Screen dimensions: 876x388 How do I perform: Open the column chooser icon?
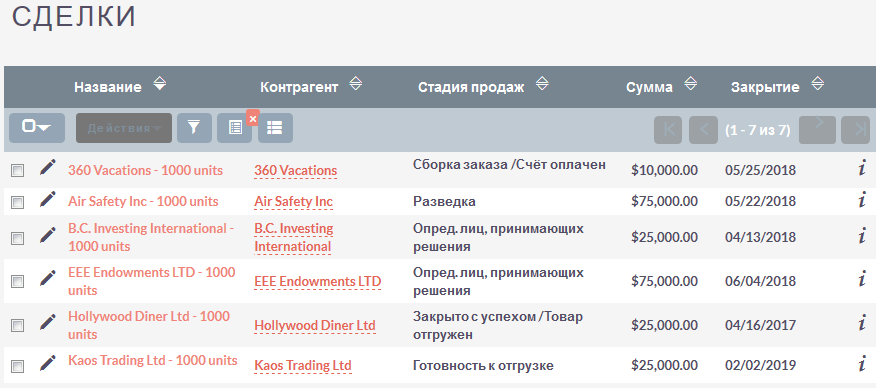pyautogui.click(x=235, y=128)
